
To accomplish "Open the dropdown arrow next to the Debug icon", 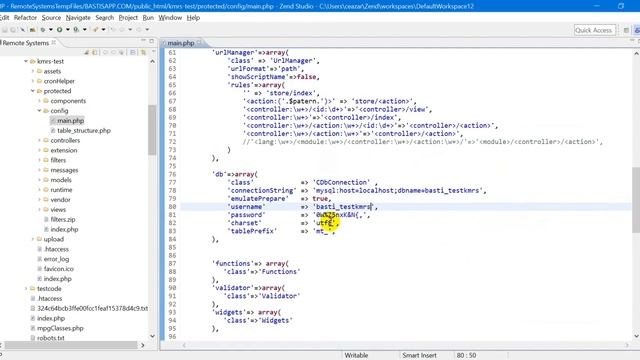I will coord(51,29).
